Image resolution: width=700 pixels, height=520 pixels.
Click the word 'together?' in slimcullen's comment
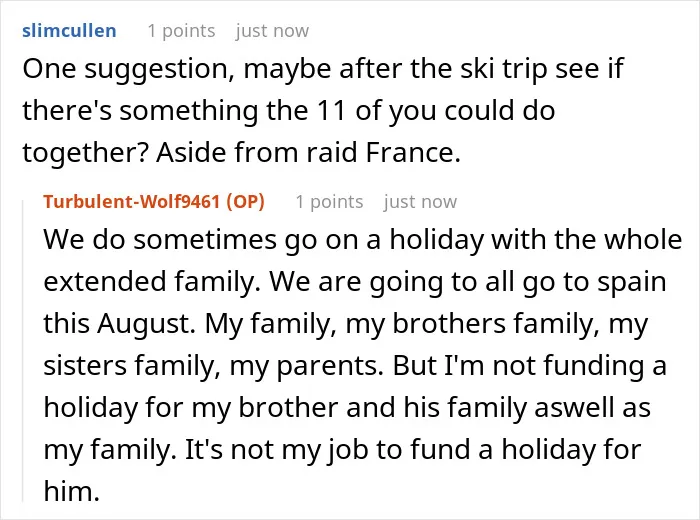click(86, 153)
